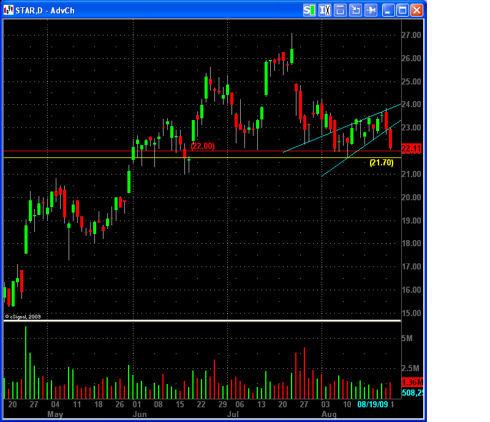This screenshot has height=422, width=490.
Task: Click the 2.5M volume axis label
Action: point(411,368)
